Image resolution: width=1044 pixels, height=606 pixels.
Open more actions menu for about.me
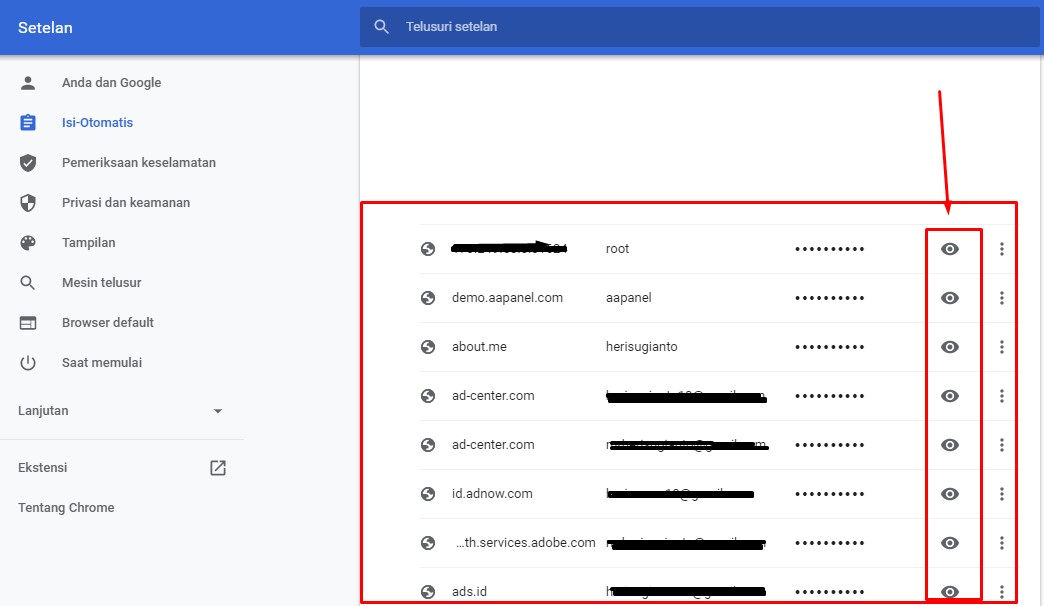click(x=1001, y=347)
